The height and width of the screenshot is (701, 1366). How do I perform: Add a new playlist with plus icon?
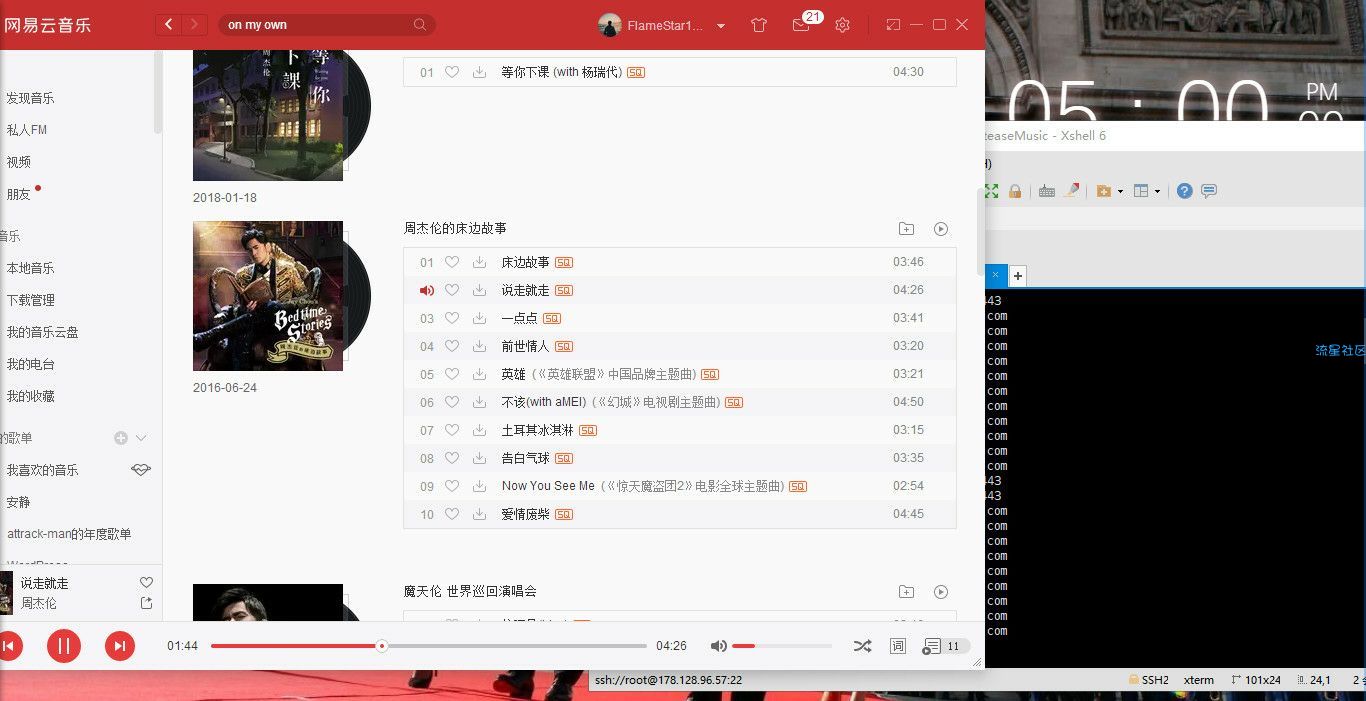point(121,438)
